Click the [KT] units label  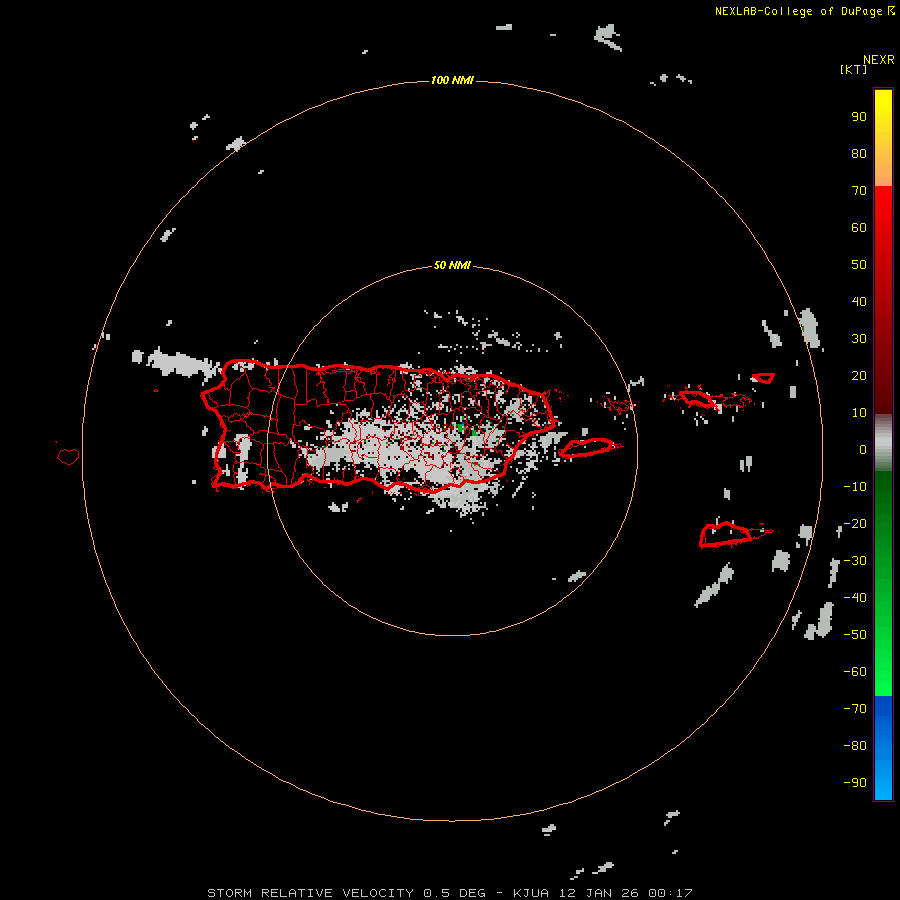[854, 69]
